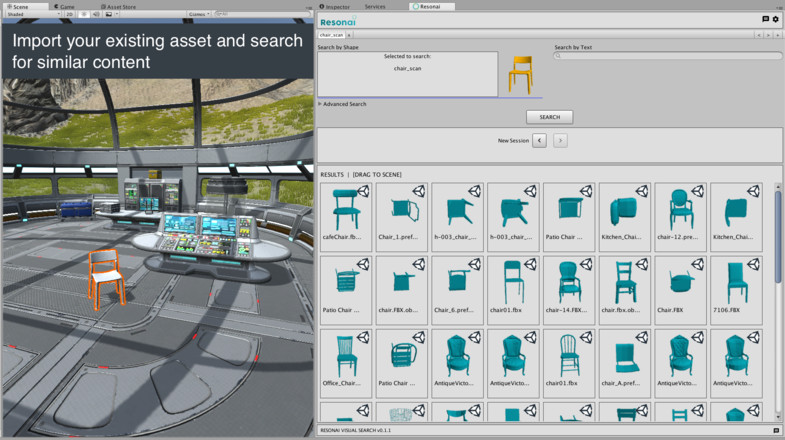Image resolution: width=785 pixels, height=440 pixels.
Task: Click the Unity badge on the cafeChair result
Action: 363,191
